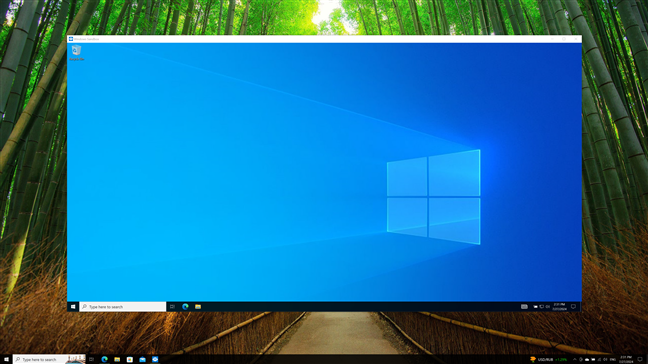Open Microsoft Store from the host taskbar
Screen dimensions: 648x364
[130, 359]
